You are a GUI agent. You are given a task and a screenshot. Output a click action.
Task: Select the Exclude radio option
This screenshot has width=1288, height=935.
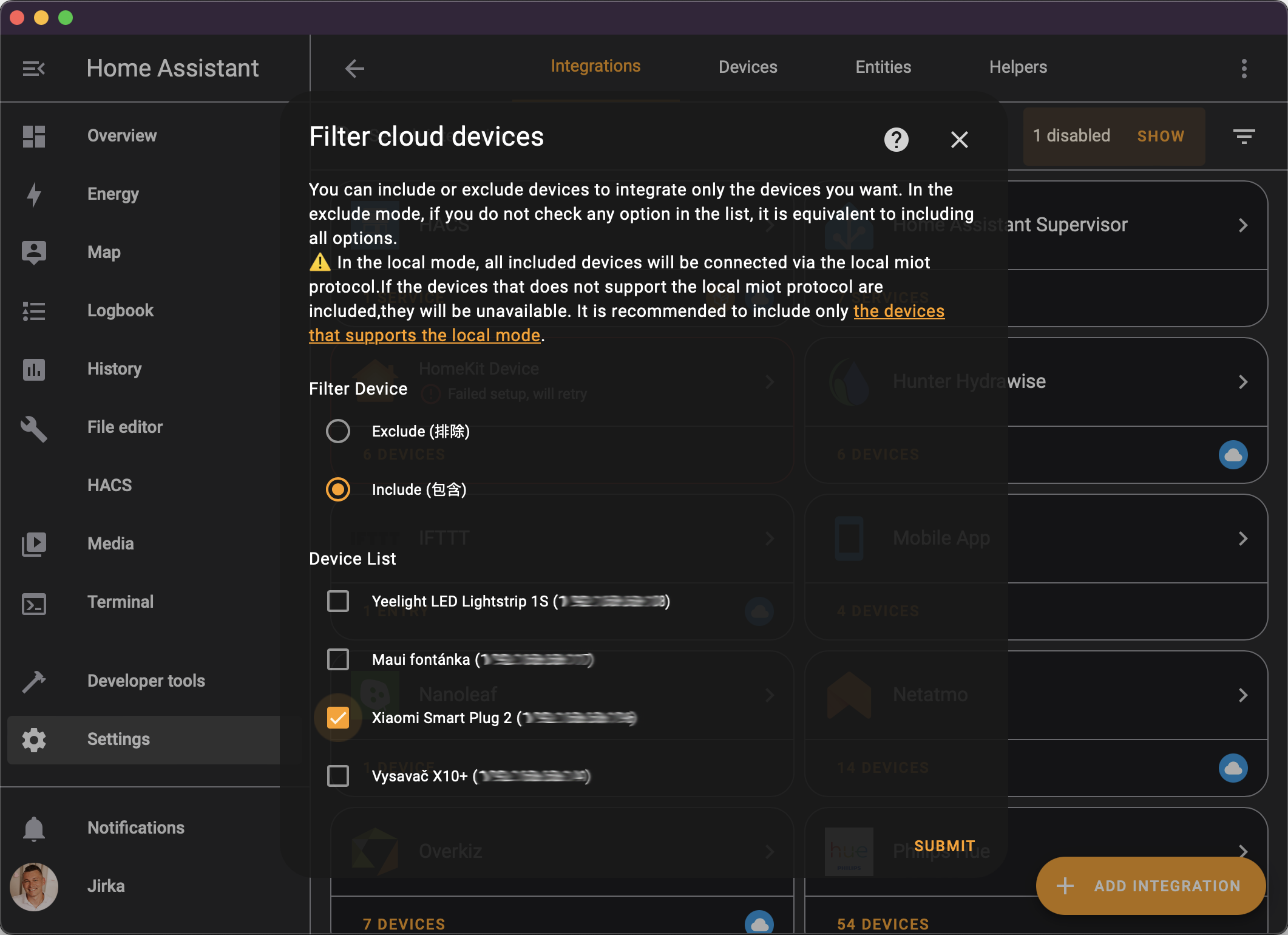tap(338, 431)
